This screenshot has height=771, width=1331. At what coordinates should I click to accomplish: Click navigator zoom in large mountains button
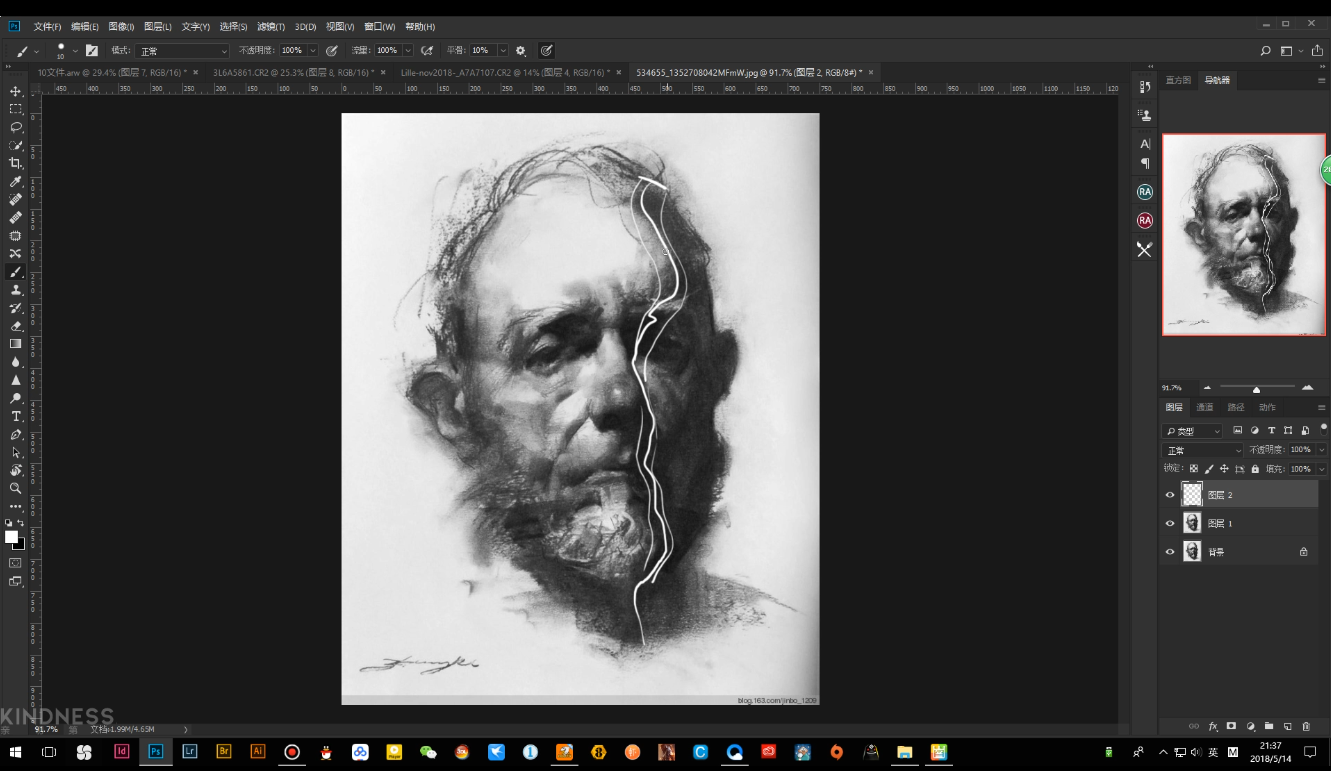tap(1307, 387)
